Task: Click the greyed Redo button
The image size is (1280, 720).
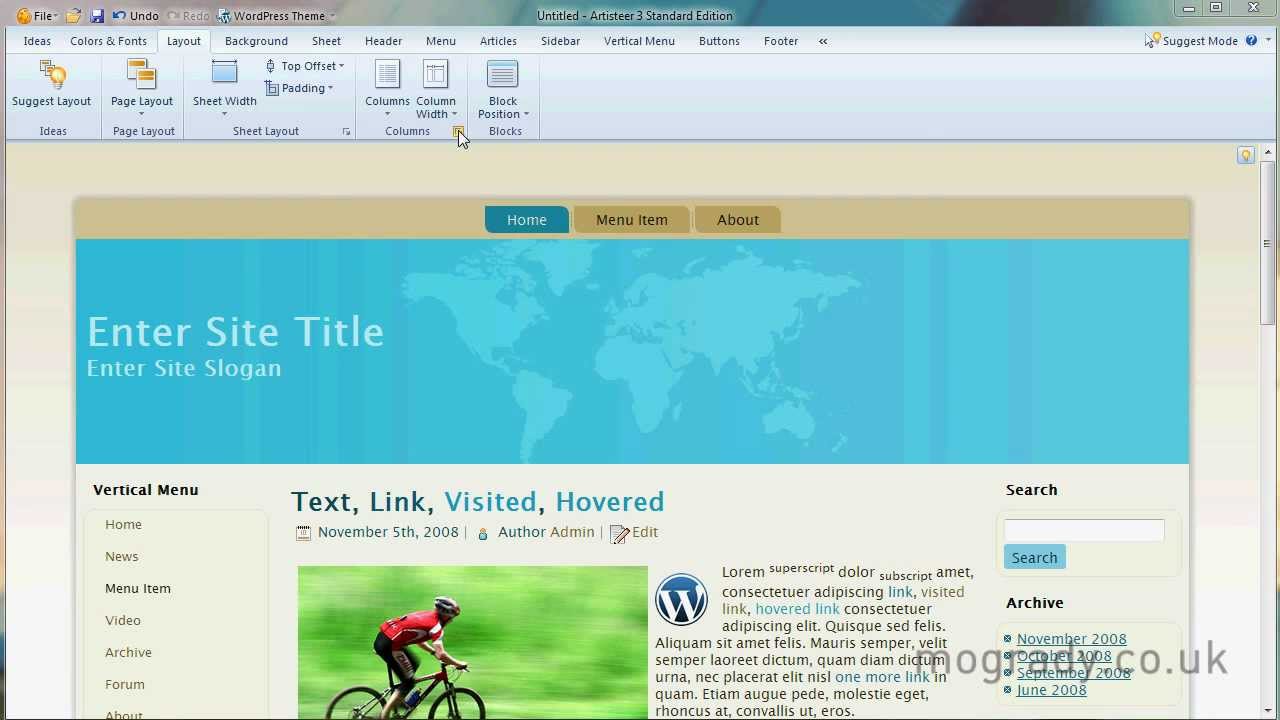Action: (188, 16)
